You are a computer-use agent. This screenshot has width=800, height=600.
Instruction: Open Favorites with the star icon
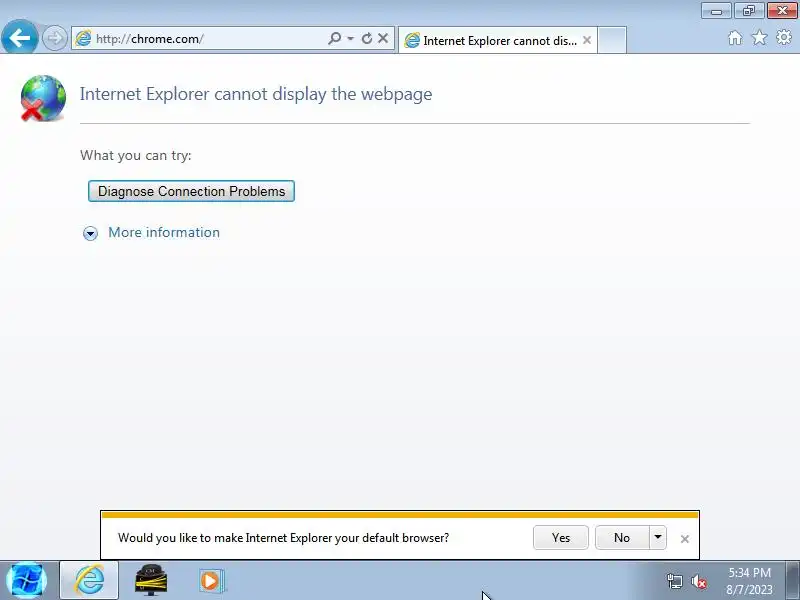[760, 38]
